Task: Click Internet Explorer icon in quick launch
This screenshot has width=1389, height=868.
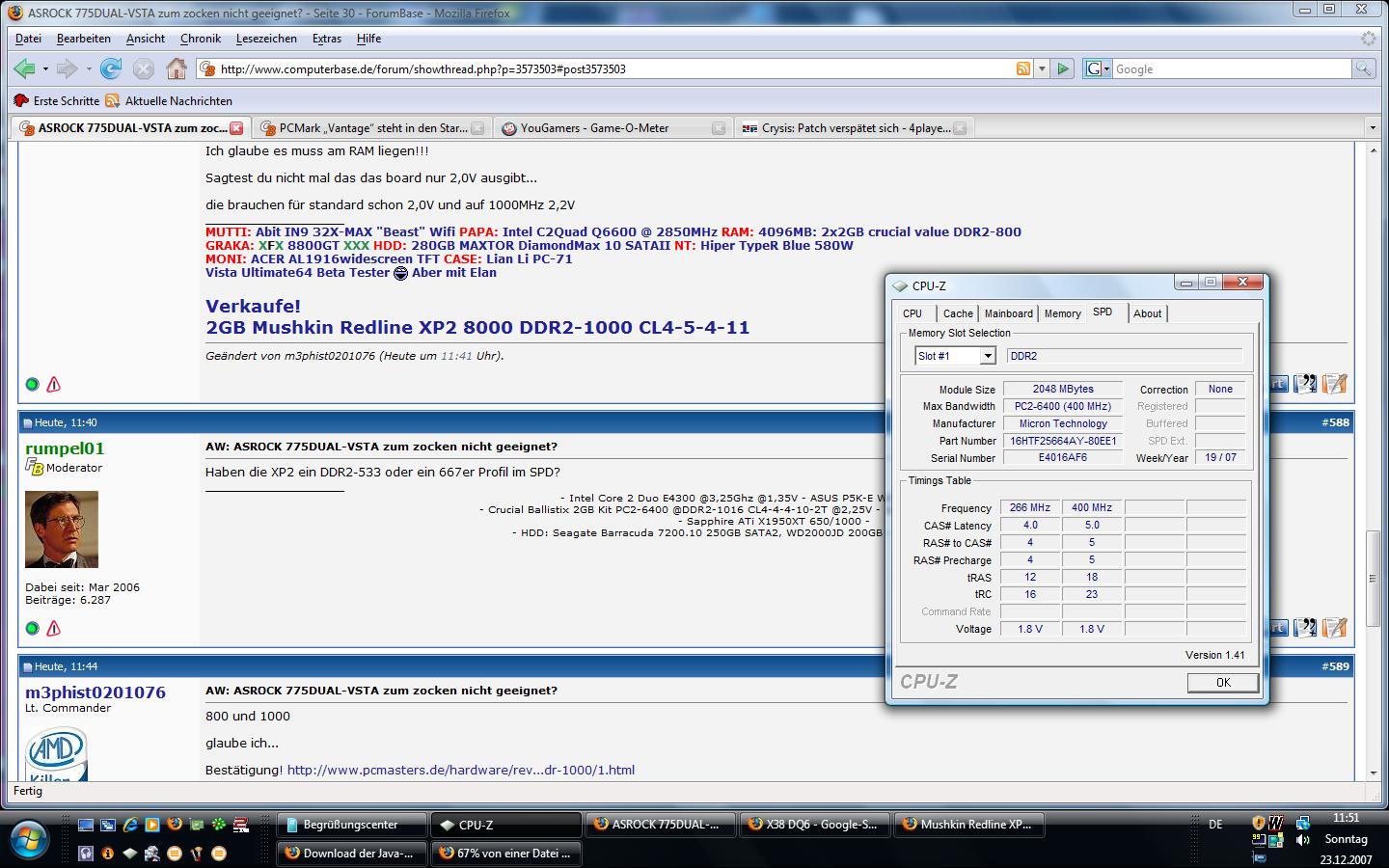Action: coord(130,825)
